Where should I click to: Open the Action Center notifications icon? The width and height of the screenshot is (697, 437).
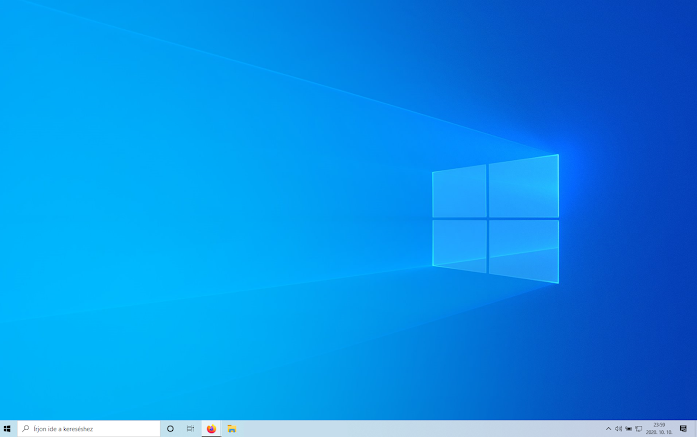pos(683,429)
